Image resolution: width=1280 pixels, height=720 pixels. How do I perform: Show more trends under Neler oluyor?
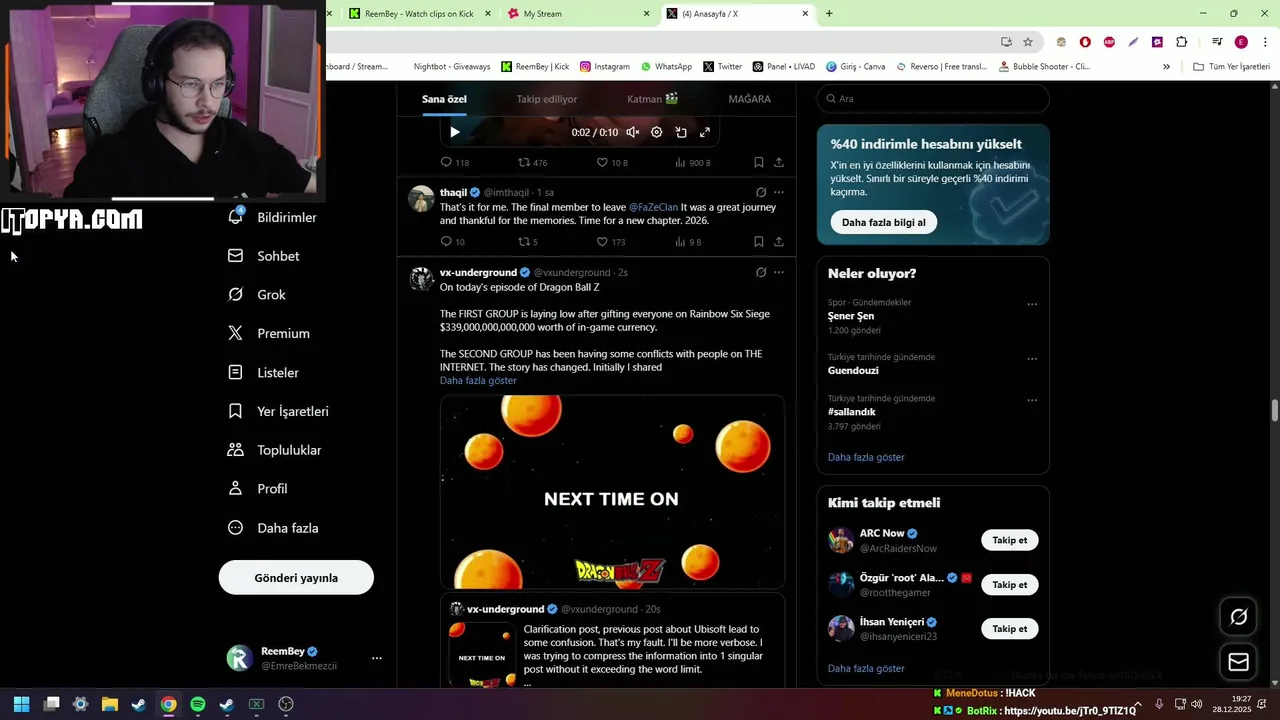point(866,457)
